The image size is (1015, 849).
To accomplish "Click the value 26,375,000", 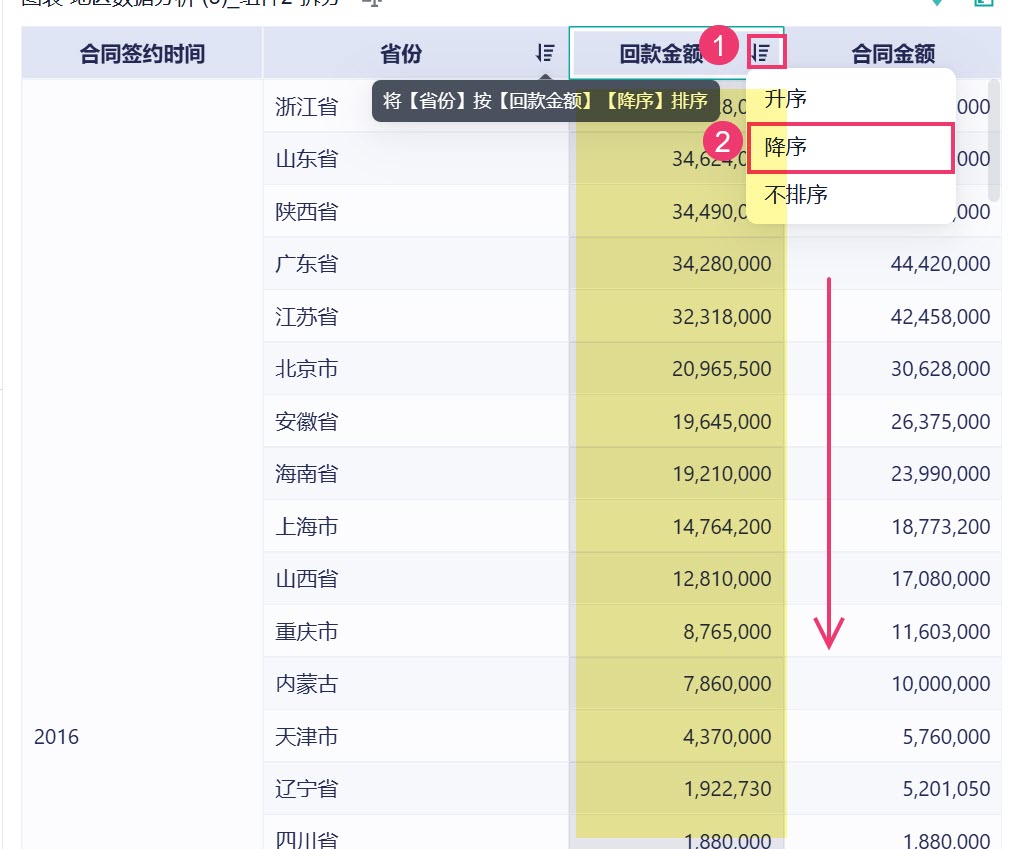I will [x=940, y=421].
